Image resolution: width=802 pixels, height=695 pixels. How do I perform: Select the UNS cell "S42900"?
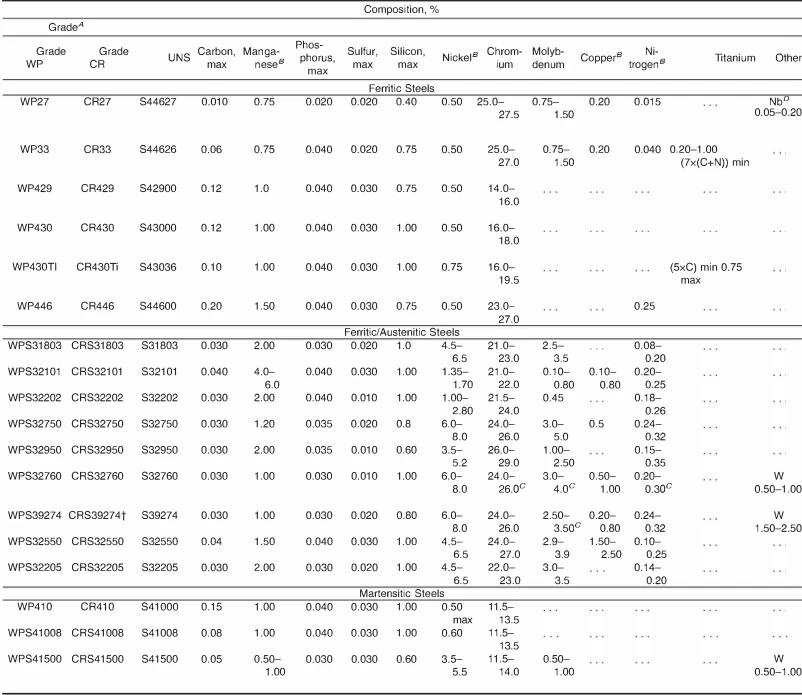(158, 188)
